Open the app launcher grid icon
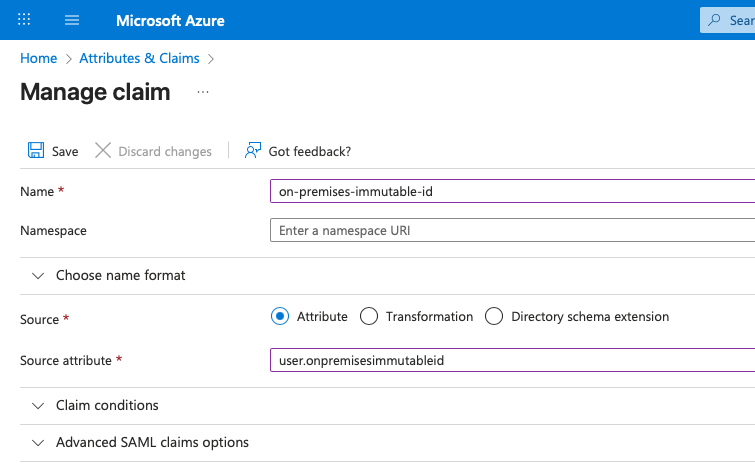Screen dimensions: 755x474 [24, 20]
